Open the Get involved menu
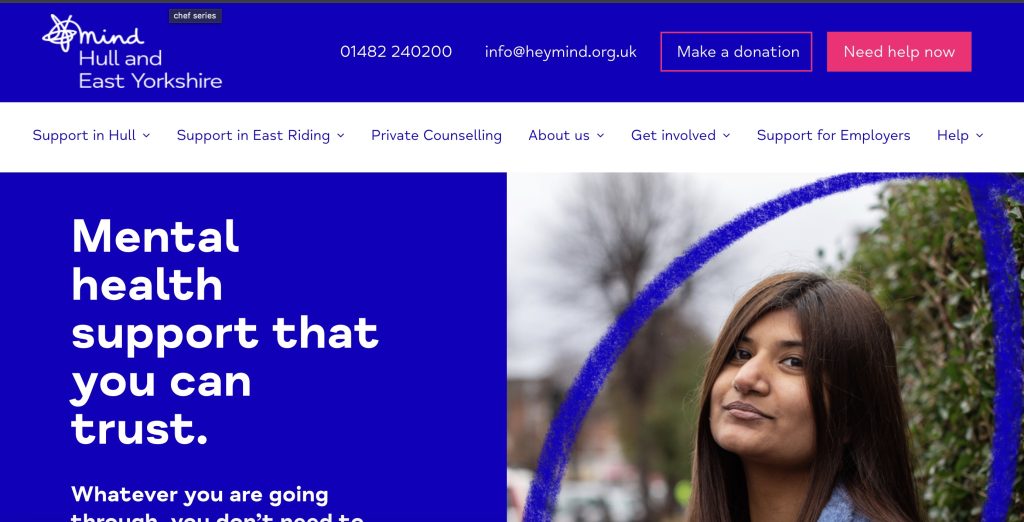Screen dimensions: 1024x522 pyautogui.click(x=673, y=135)
